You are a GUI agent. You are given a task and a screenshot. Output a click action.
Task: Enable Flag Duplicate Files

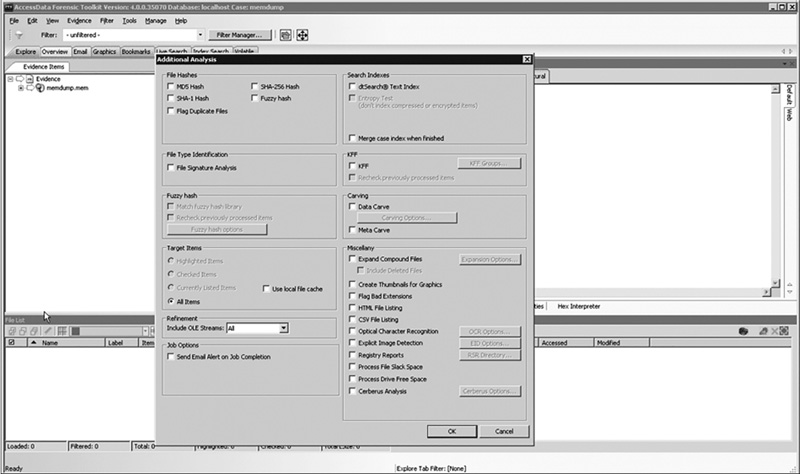click(x=170, y=111)
